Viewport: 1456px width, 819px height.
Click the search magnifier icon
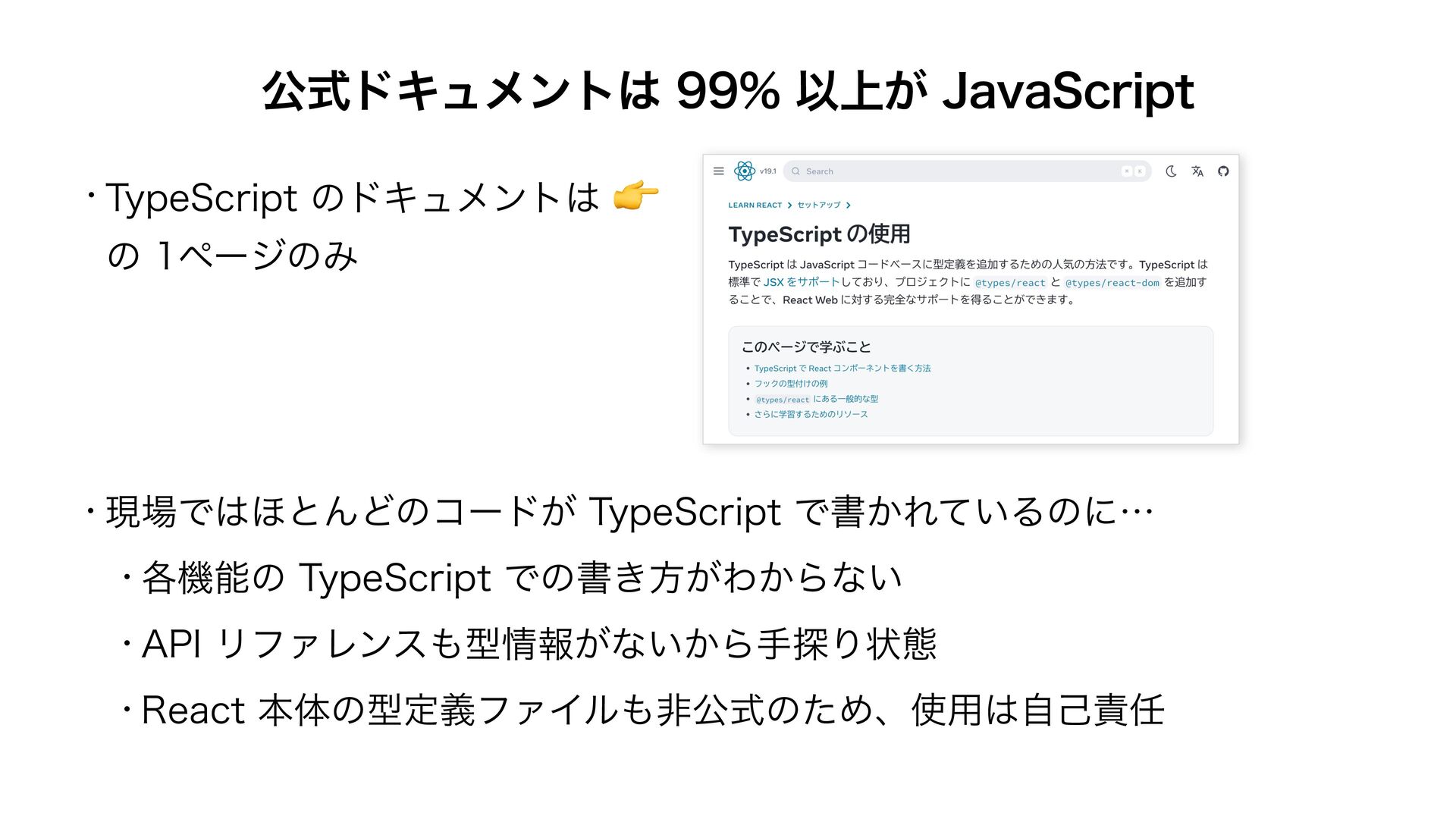tap(795, 171)
